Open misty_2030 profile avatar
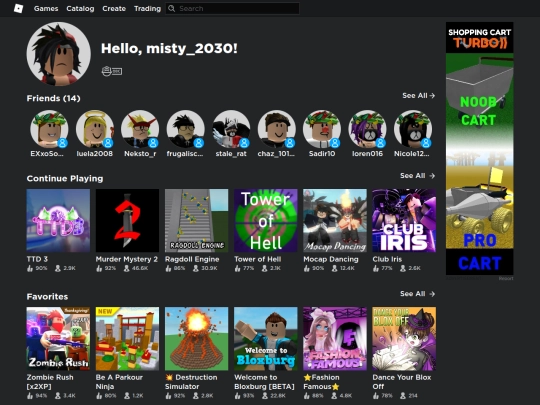The image size is (540, 405). pos(59,54)
